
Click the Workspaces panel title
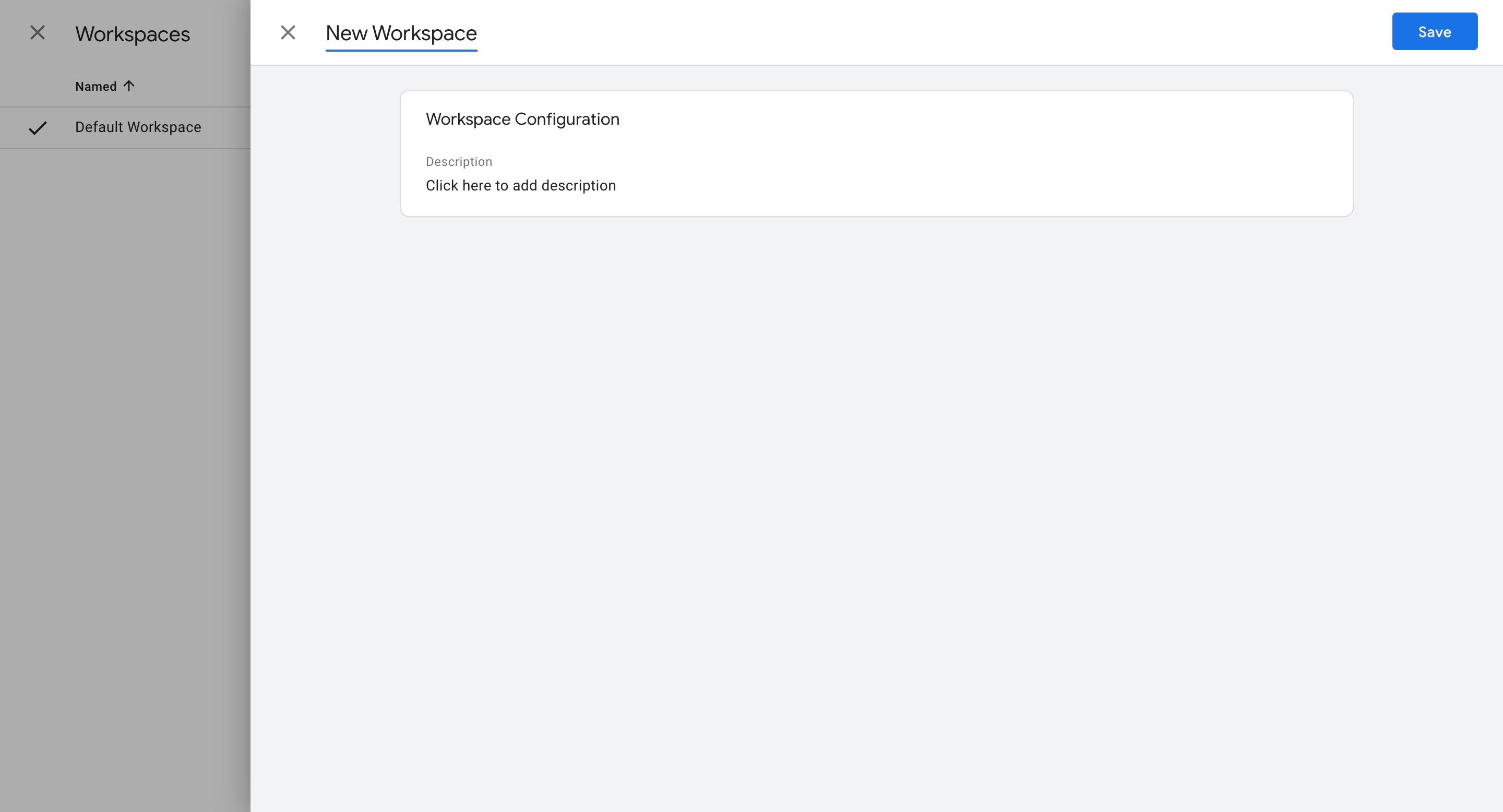click(x=133, y=34)
